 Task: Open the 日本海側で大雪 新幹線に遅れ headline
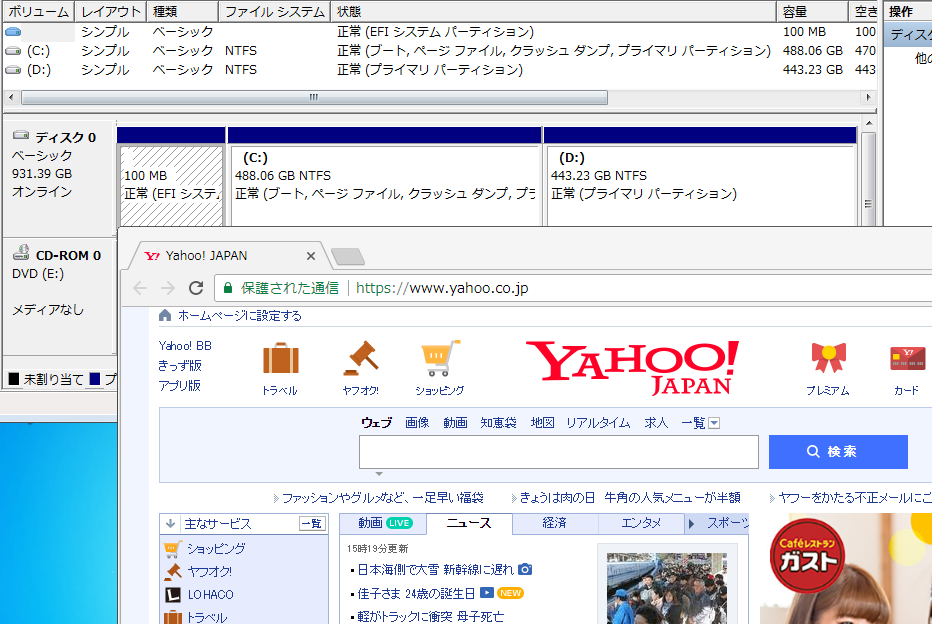(435, 569)
